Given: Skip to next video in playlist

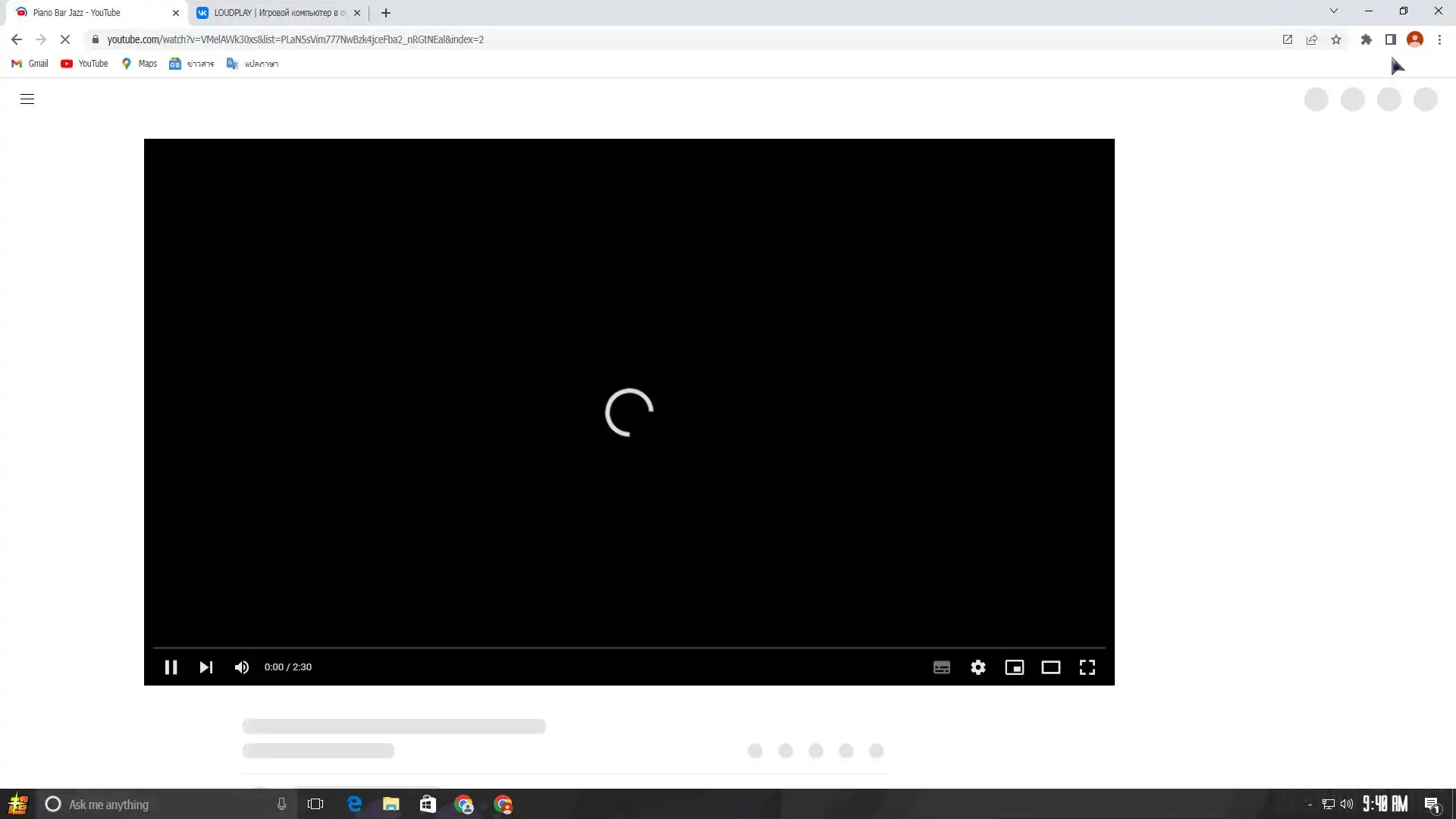Looking at the screenshot, I should (206, 667).
